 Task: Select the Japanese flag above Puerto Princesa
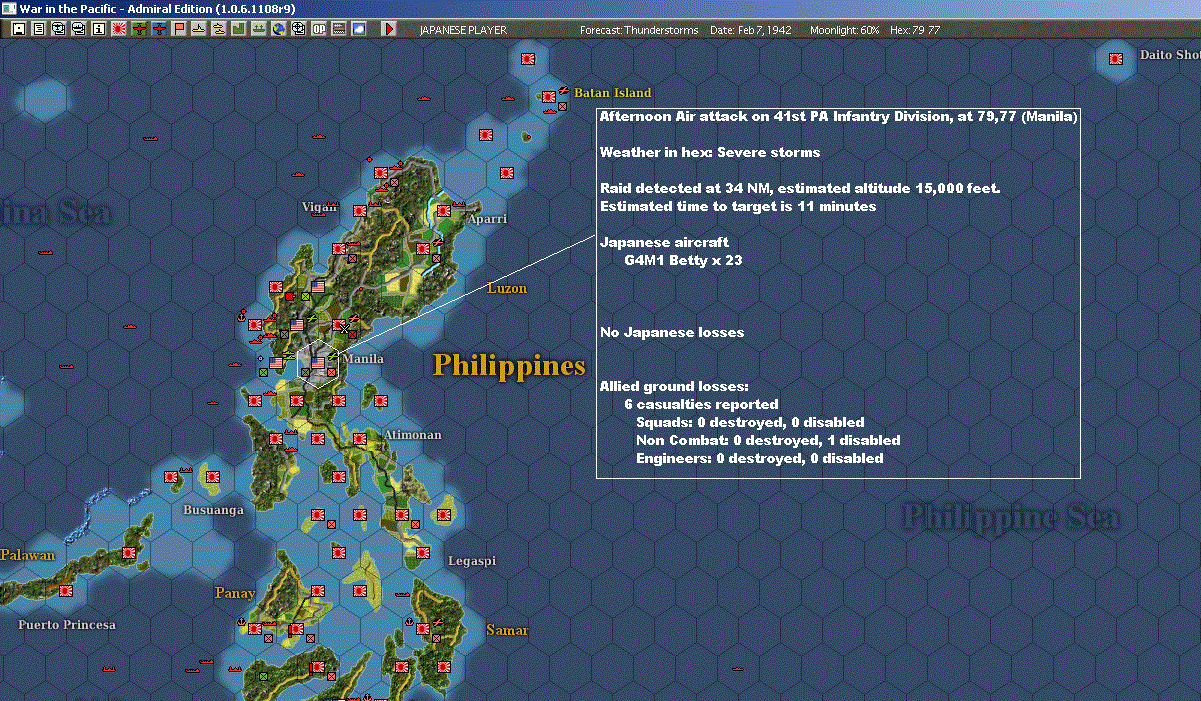(x=66, y=591)
